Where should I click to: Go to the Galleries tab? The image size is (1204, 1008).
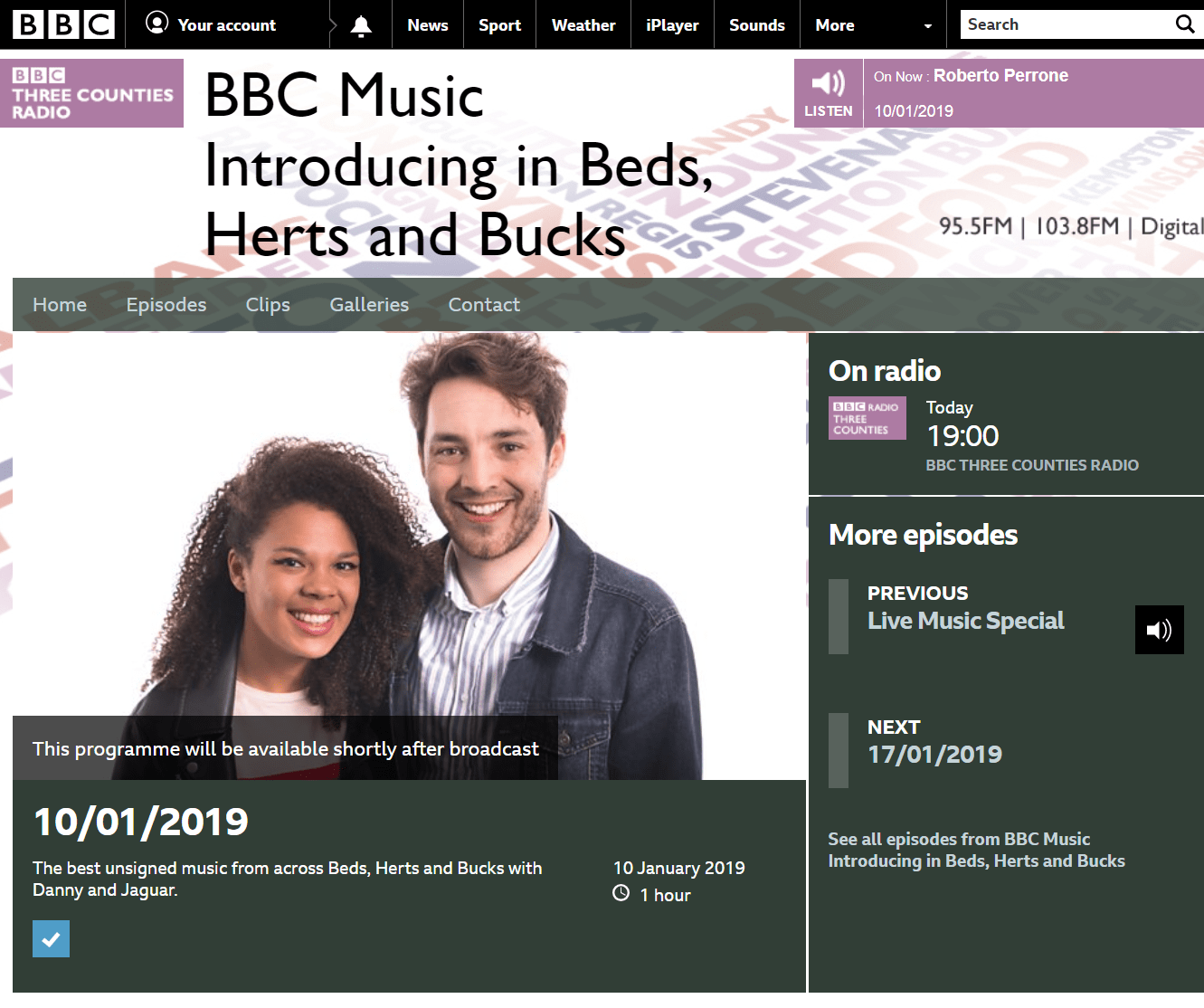click(369, 305)
